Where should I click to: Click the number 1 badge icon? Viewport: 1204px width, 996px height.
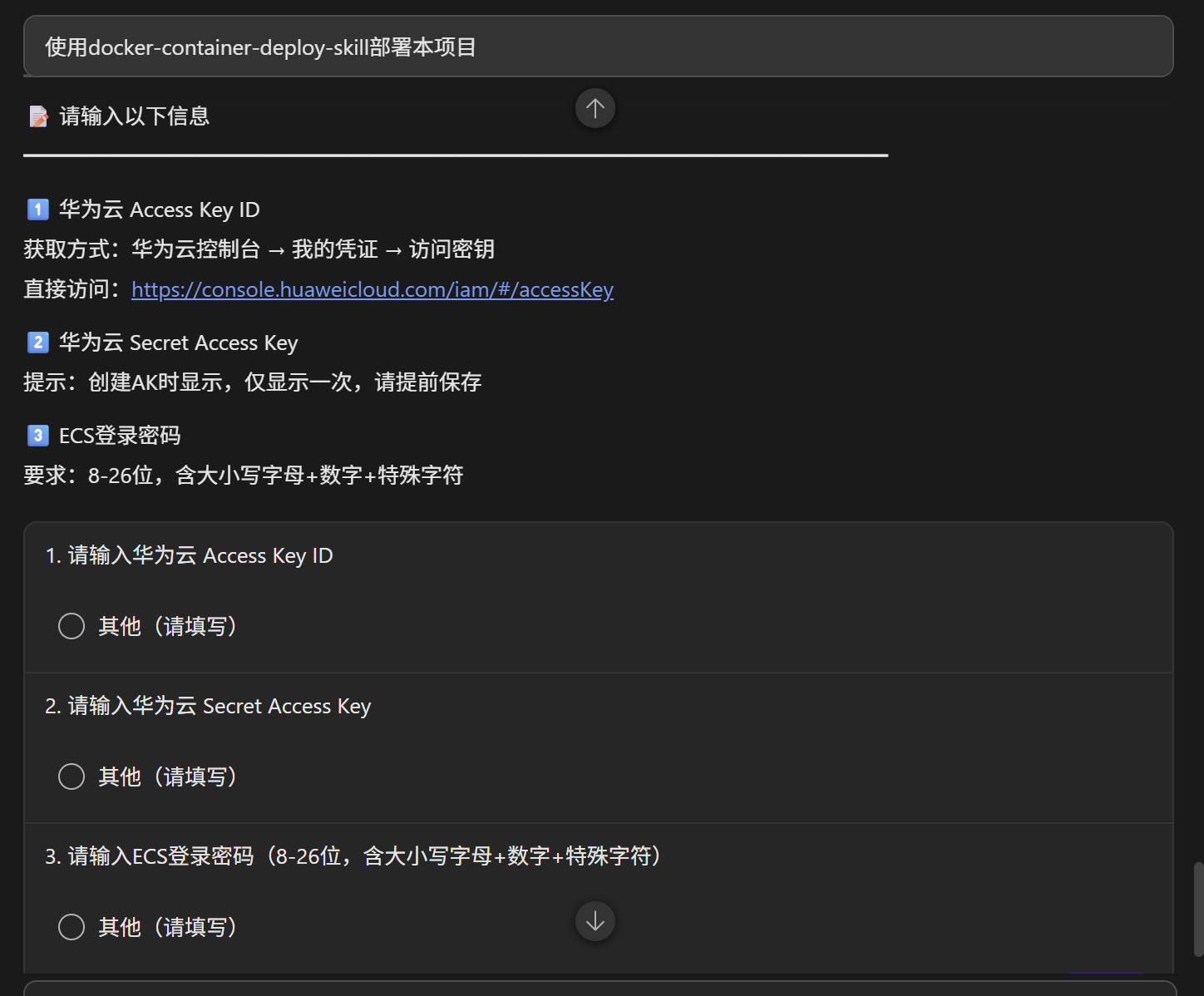click(x=38, y=210)
